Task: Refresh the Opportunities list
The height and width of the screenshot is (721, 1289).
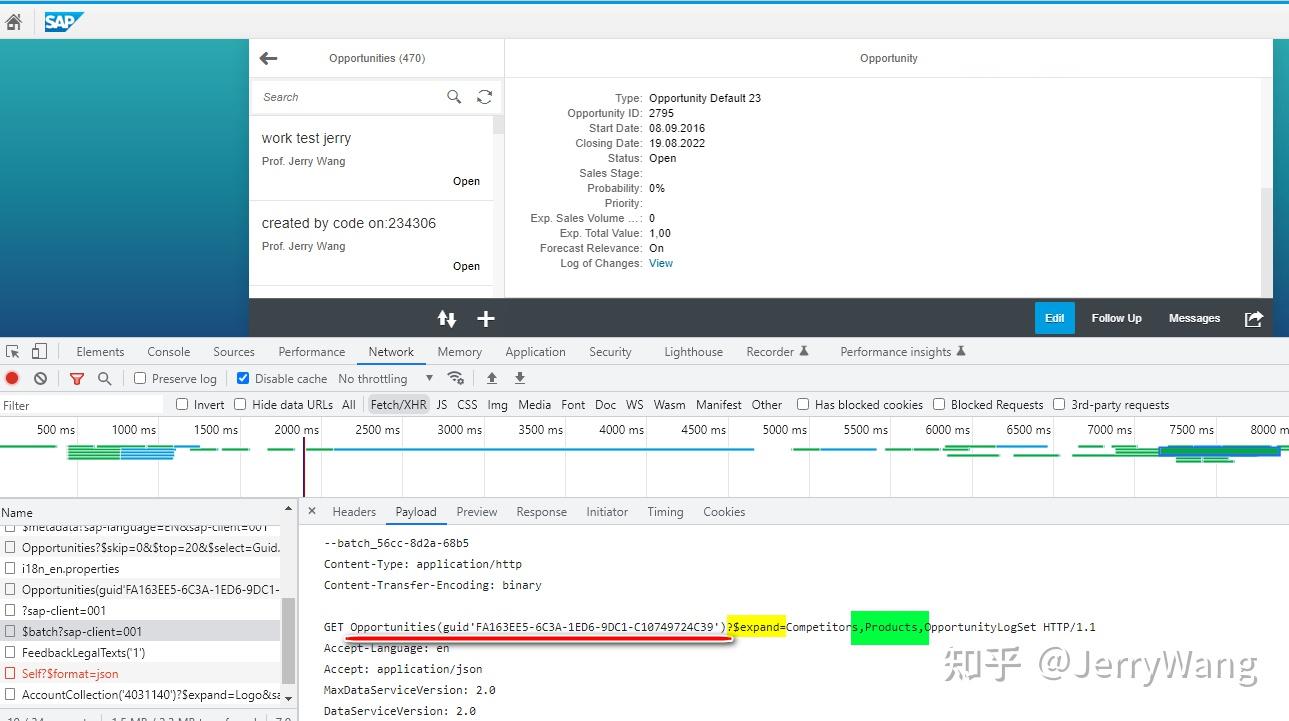Action: click(484, 96)
